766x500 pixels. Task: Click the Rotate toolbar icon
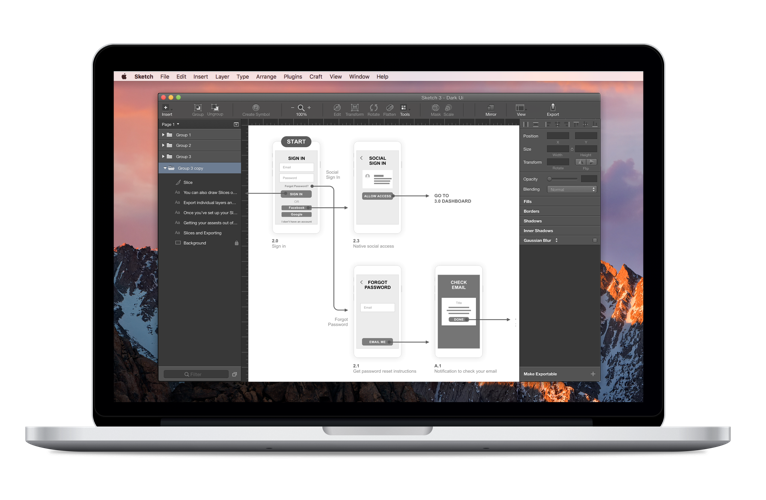coord(374,110)
